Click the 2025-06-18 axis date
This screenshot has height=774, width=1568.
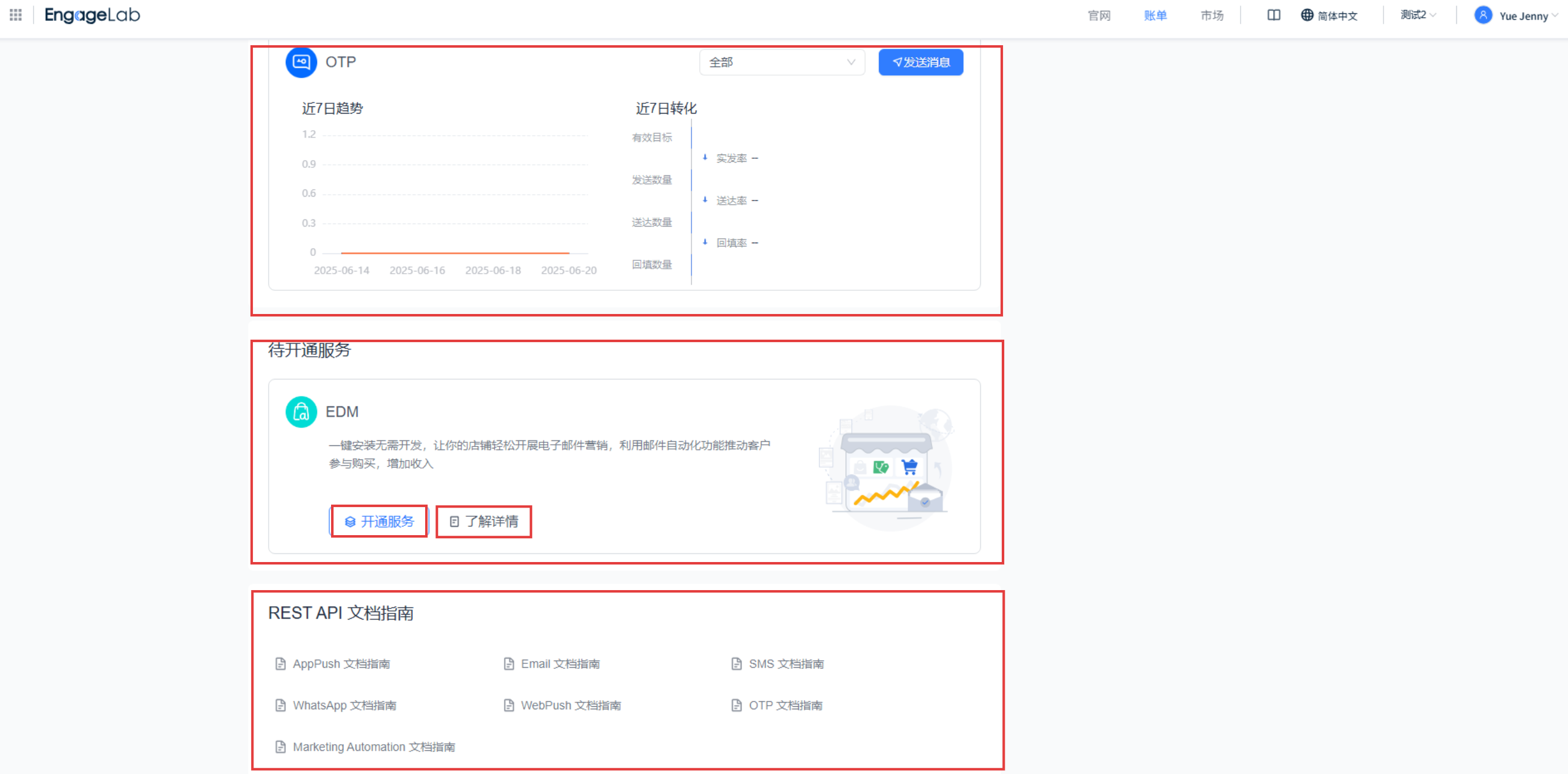pos(493,271)
